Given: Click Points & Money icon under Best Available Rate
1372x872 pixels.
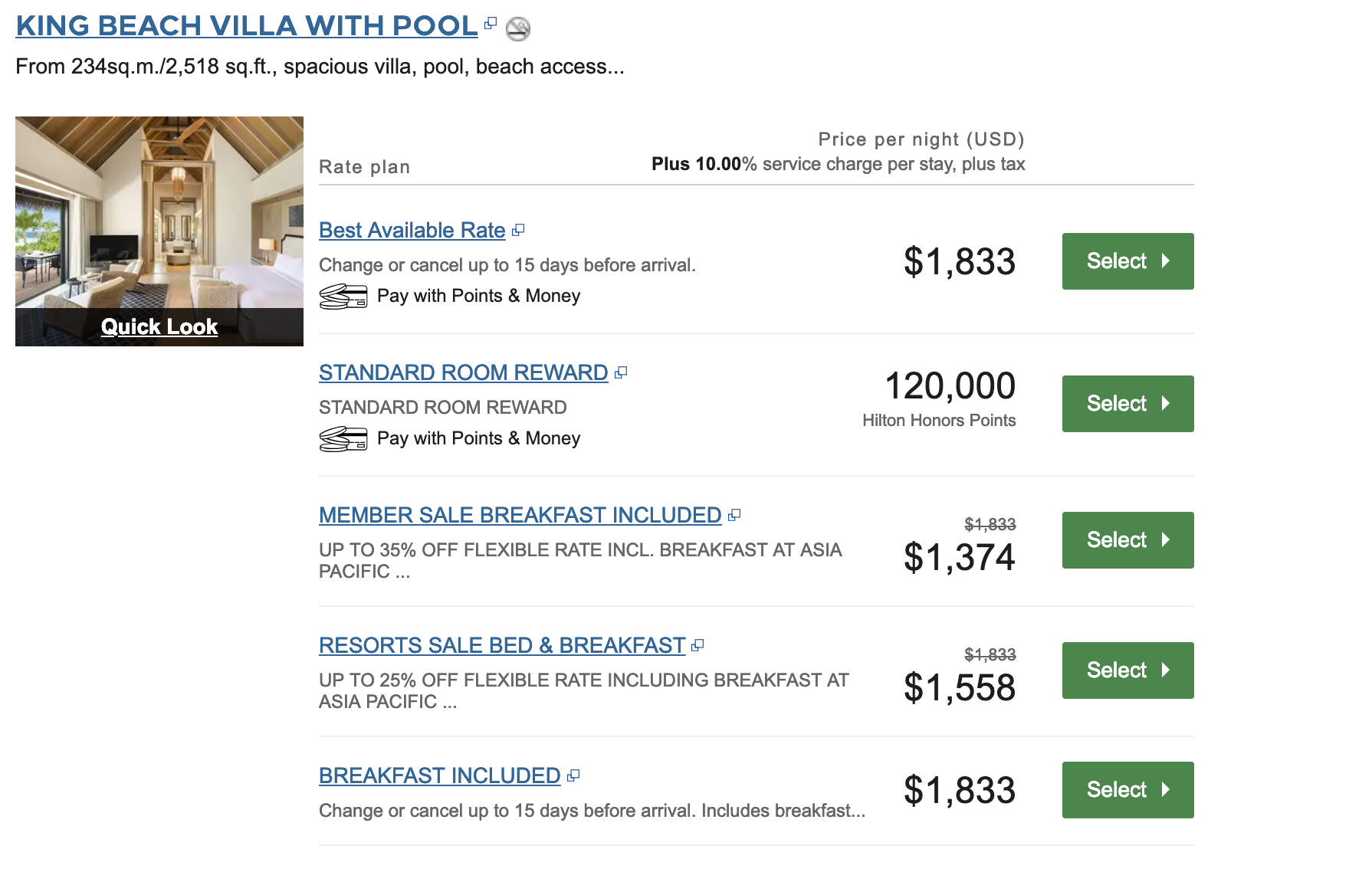Looking at the screenshot, I should coord(343,296).
